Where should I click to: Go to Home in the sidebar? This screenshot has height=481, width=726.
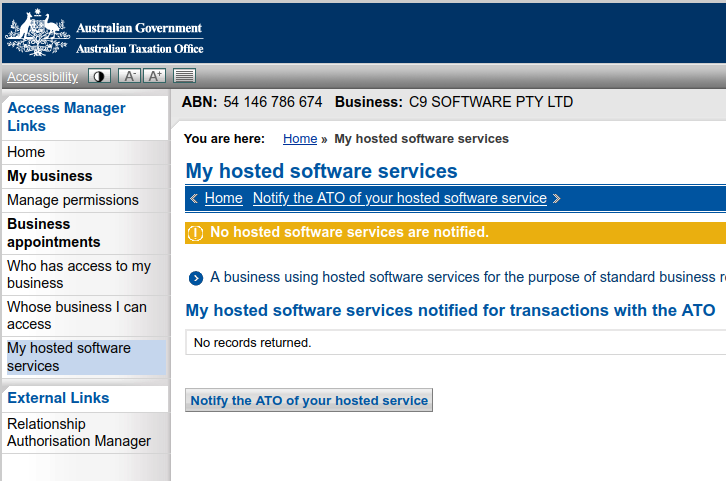(26, 152)
